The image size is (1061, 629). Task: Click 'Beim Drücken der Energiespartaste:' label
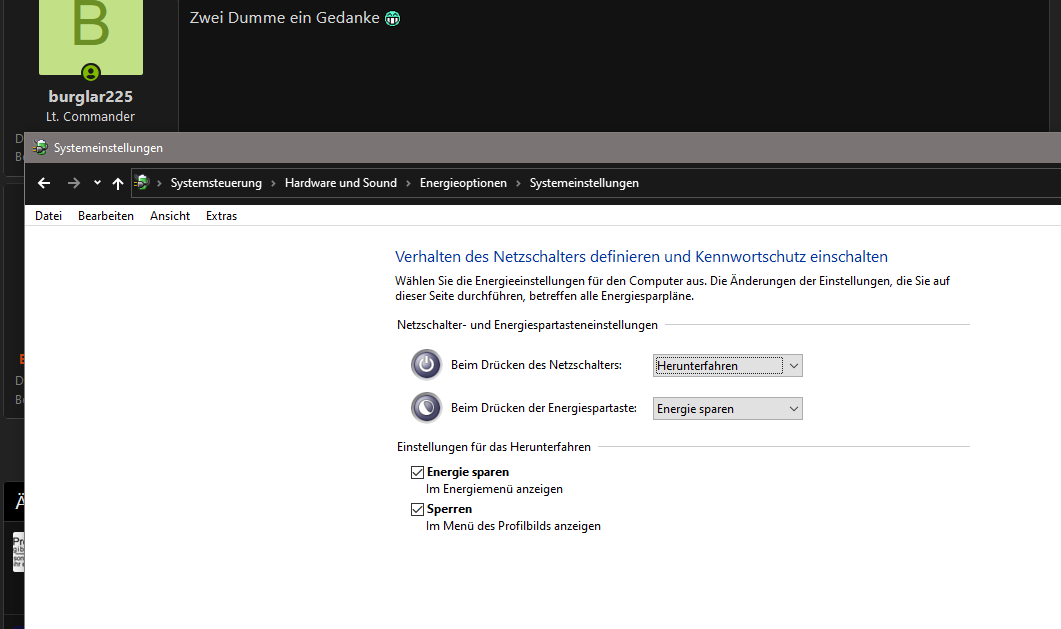543,408
